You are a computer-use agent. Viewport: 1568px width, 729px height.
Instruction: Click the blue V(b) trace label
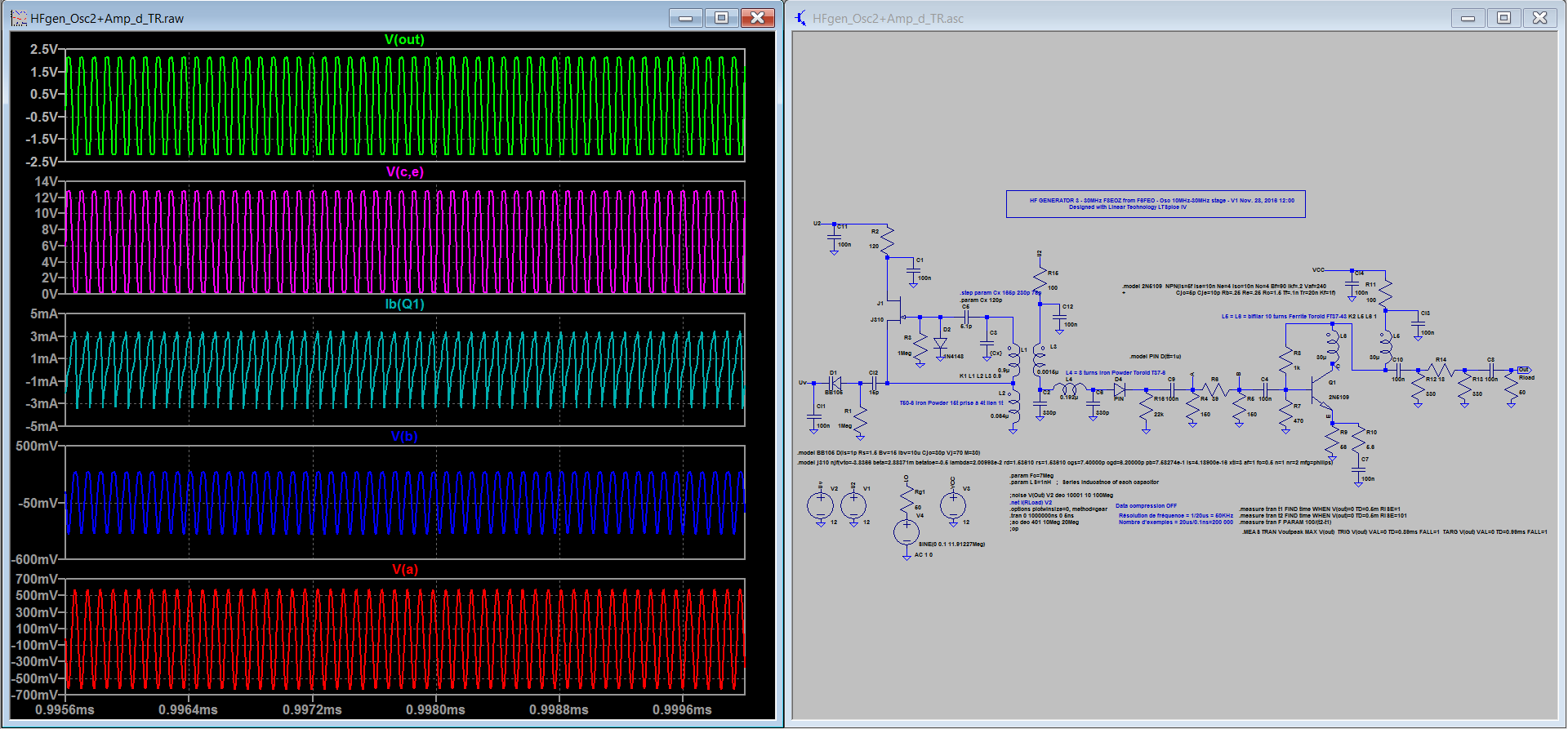coord(404,436)
